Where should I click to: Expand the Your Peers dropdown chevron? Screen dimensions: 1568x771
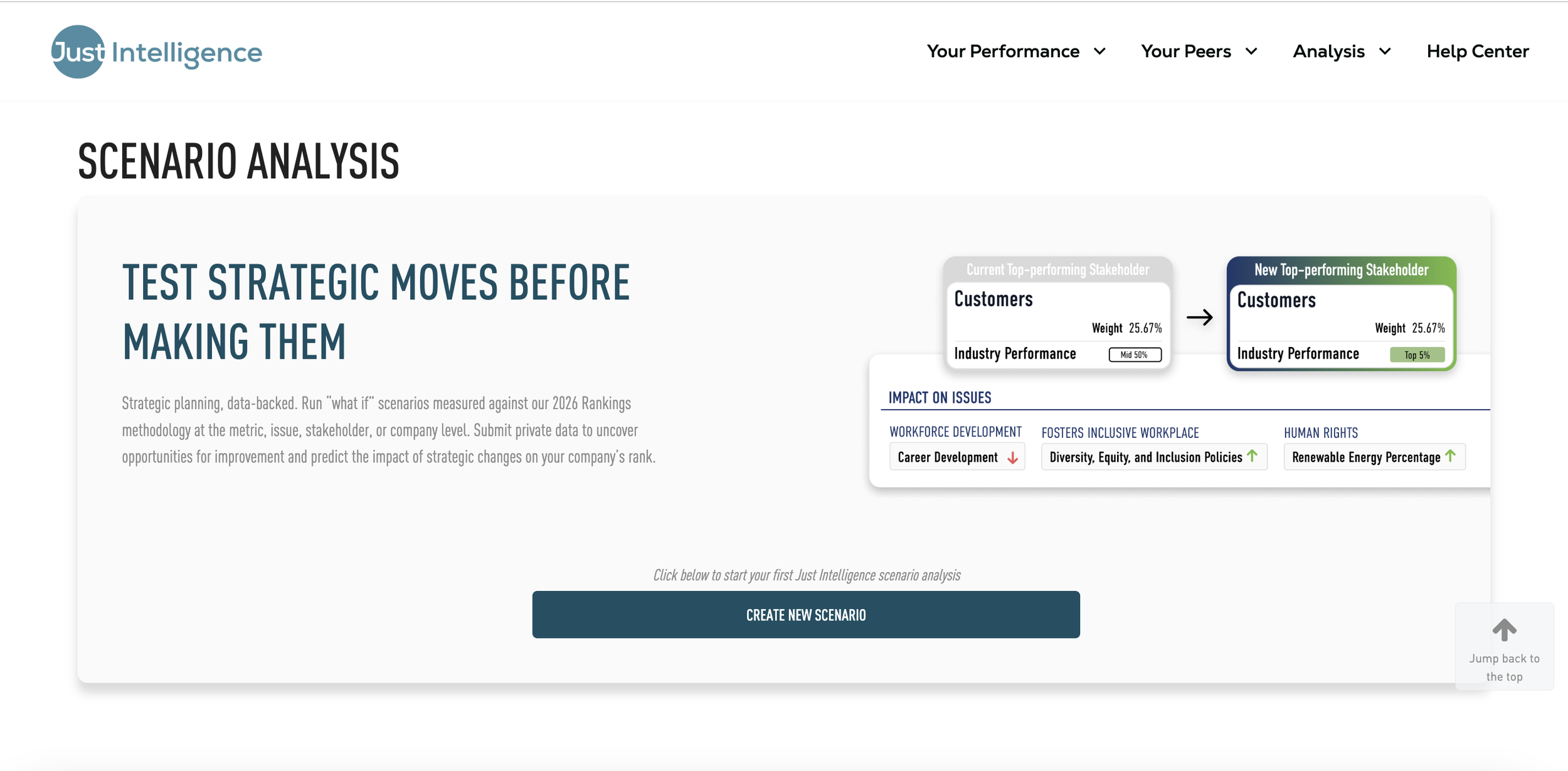[1251, 51]
